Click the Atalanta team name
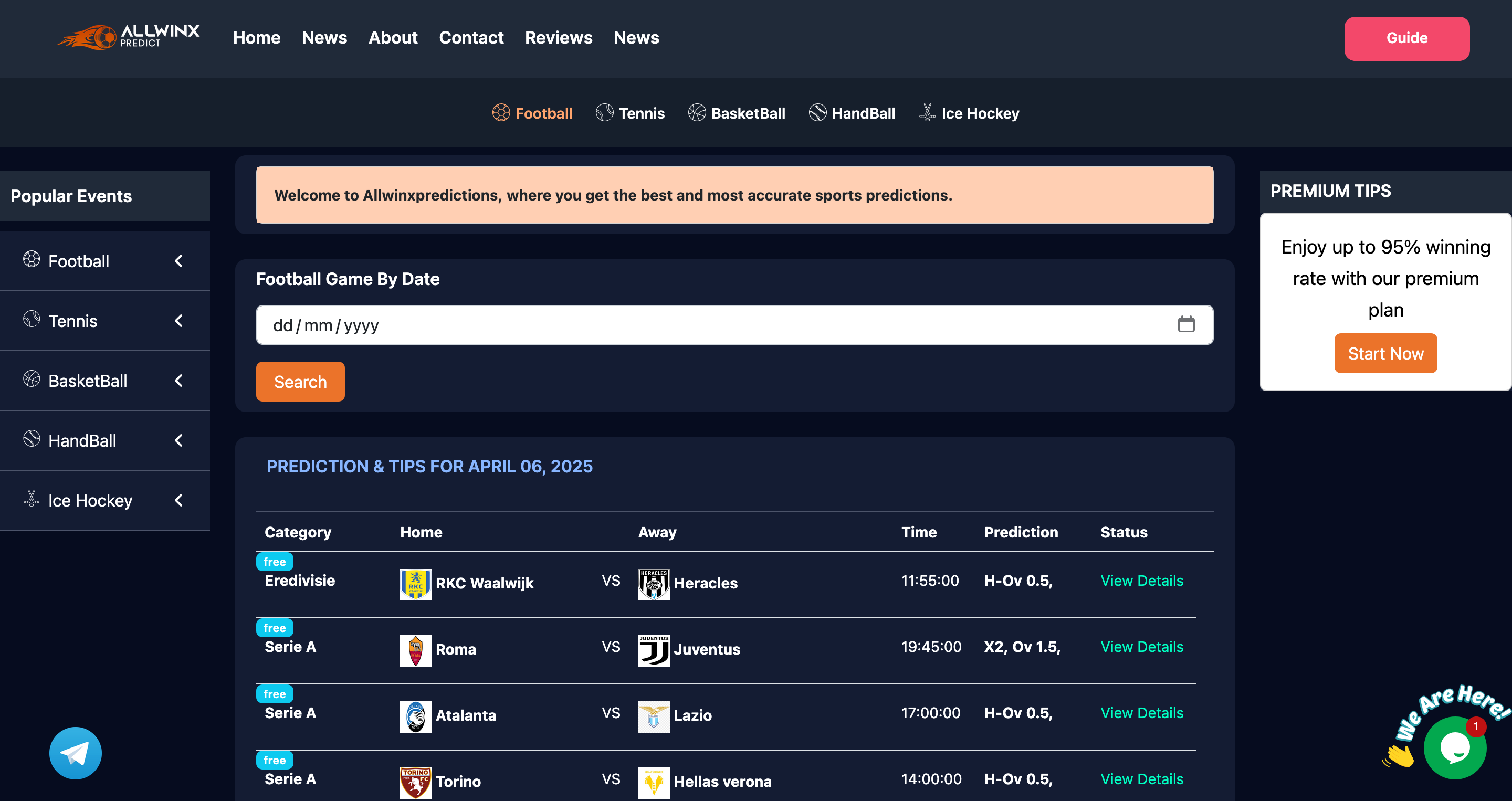Viewport: 1512px width, 801px height. point(466,716)
